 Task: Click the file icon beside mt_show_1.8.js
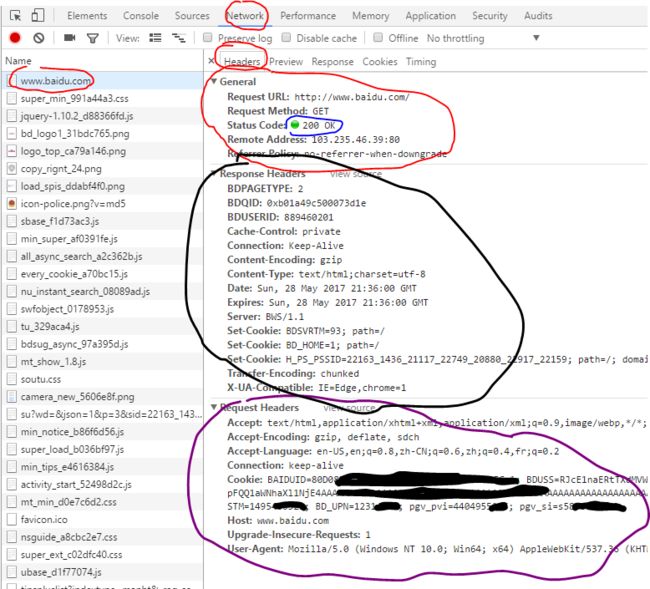tap(12, 361)
